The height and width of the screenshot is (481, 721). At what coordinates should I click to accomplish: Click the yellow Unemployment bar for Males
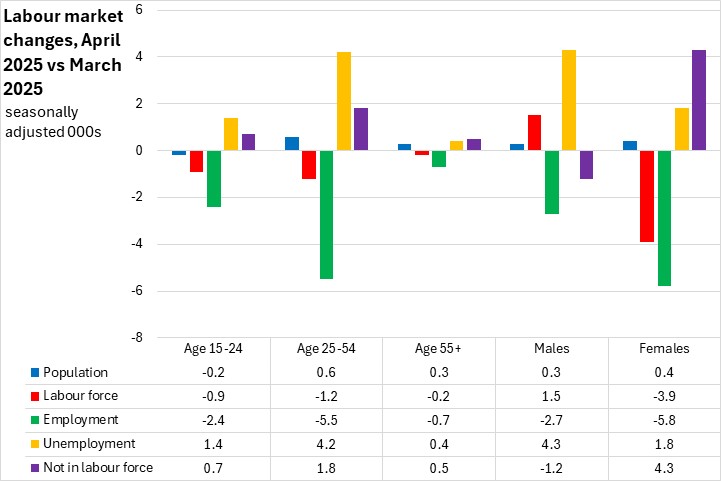pos(569,100)
